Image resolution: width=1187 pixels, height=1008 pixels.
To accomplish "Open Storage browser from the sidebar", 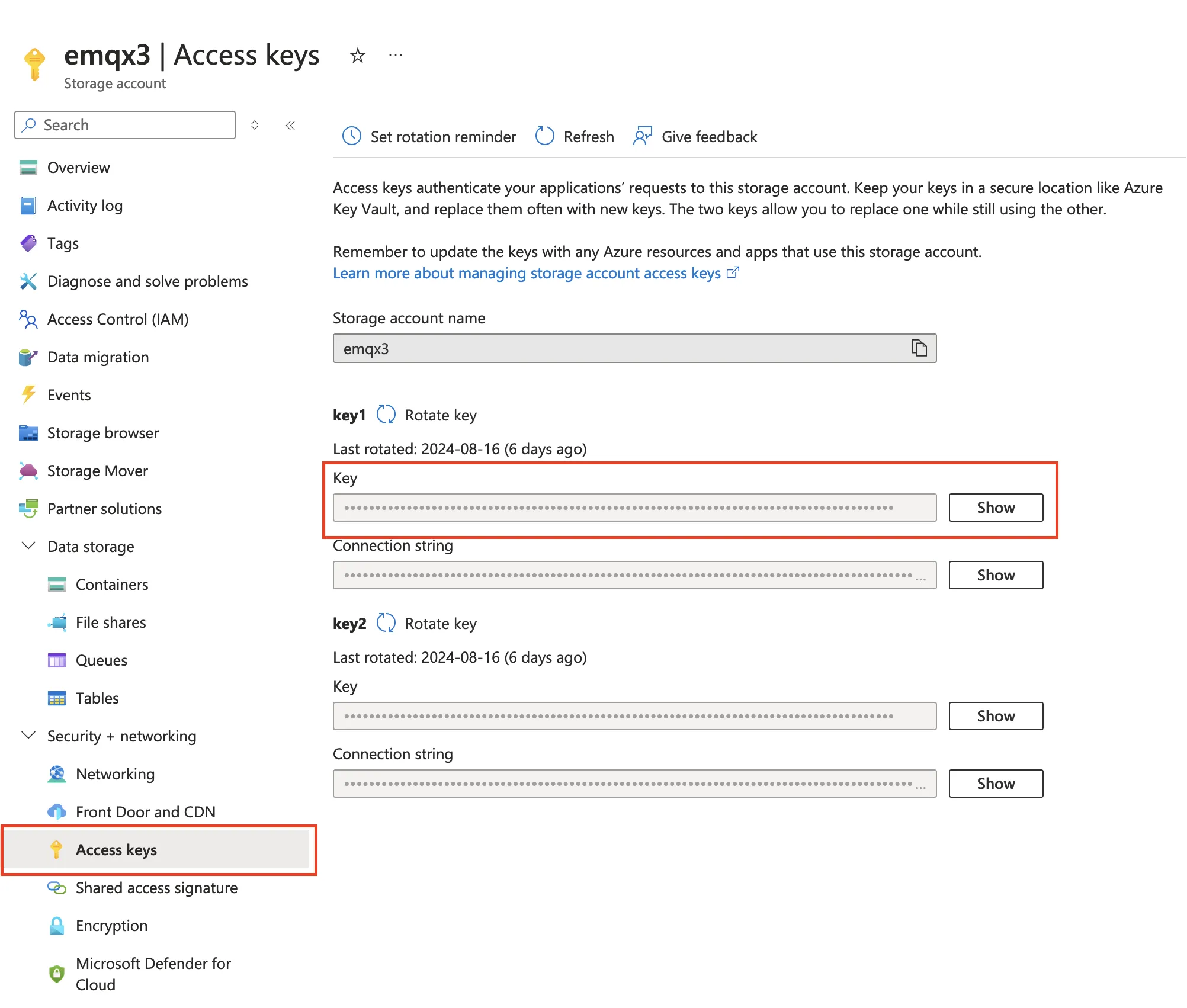I will (x=102, y=433).
